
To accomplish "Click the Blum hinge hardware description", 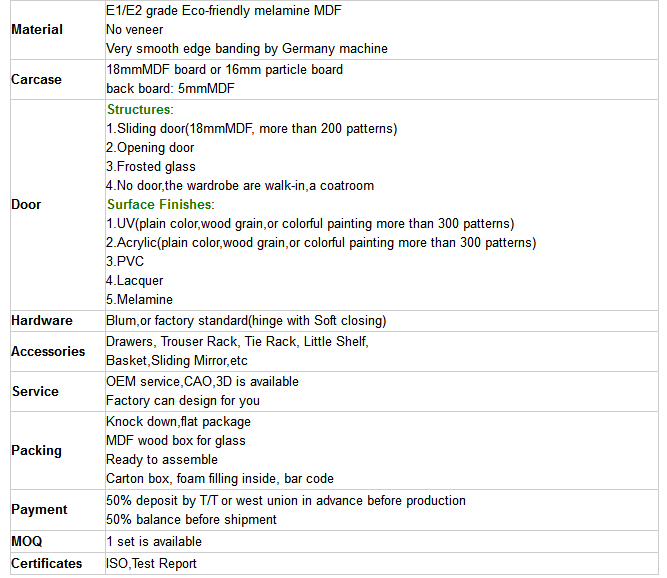I will [x=246, y=321].
